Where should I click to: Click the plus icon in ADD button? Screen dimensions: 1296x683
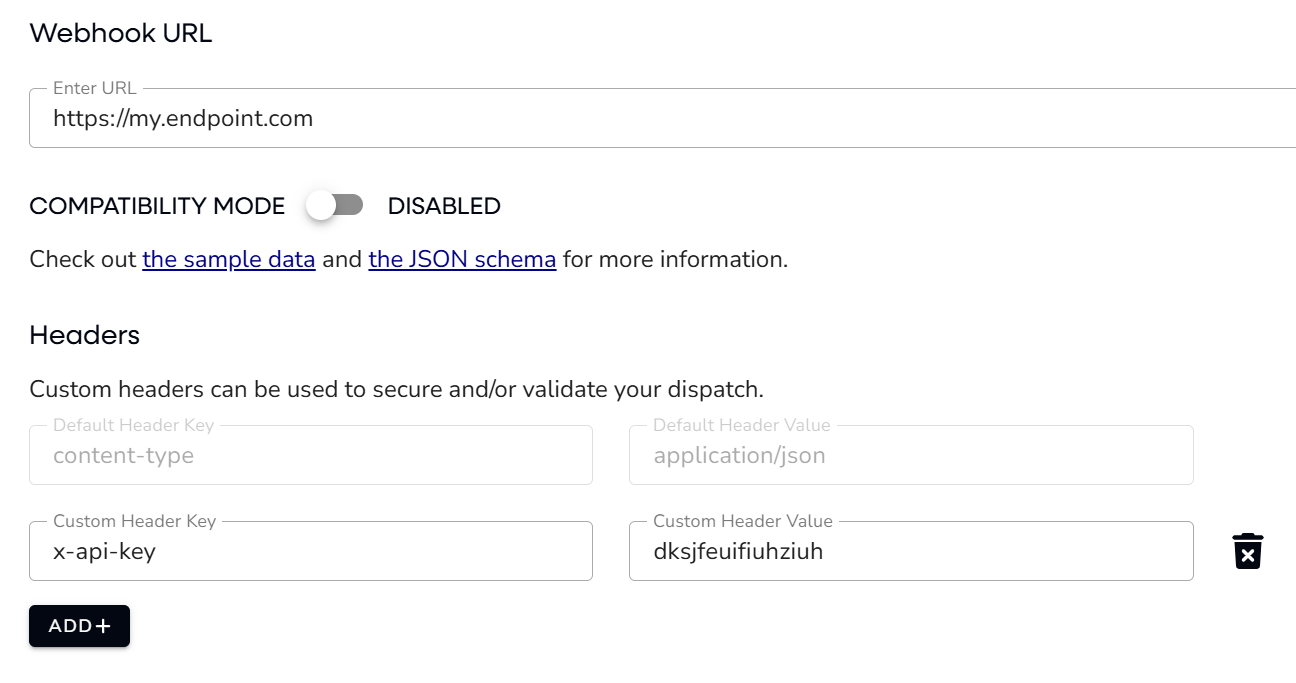[x=102, y=626]
